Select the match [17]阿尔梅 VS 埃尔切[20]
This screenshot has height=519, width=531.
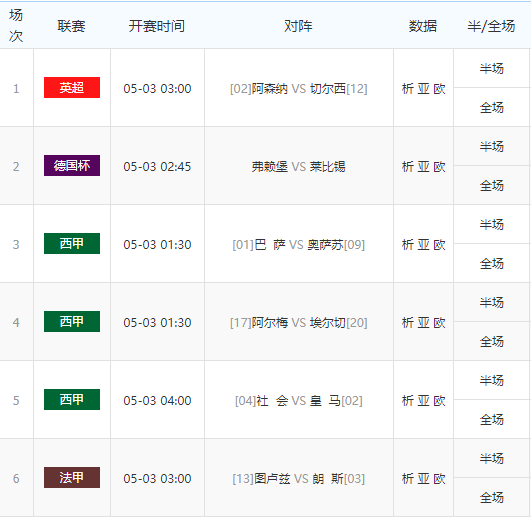tap(299, 323)
